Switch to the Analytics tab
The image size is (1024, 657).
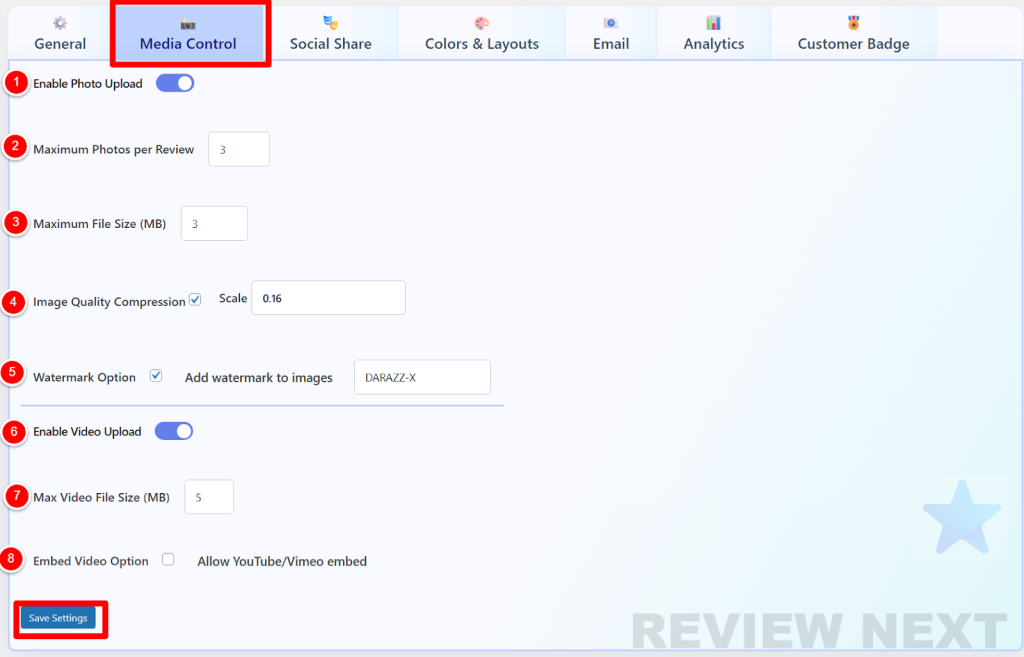(x=713, y=43)
